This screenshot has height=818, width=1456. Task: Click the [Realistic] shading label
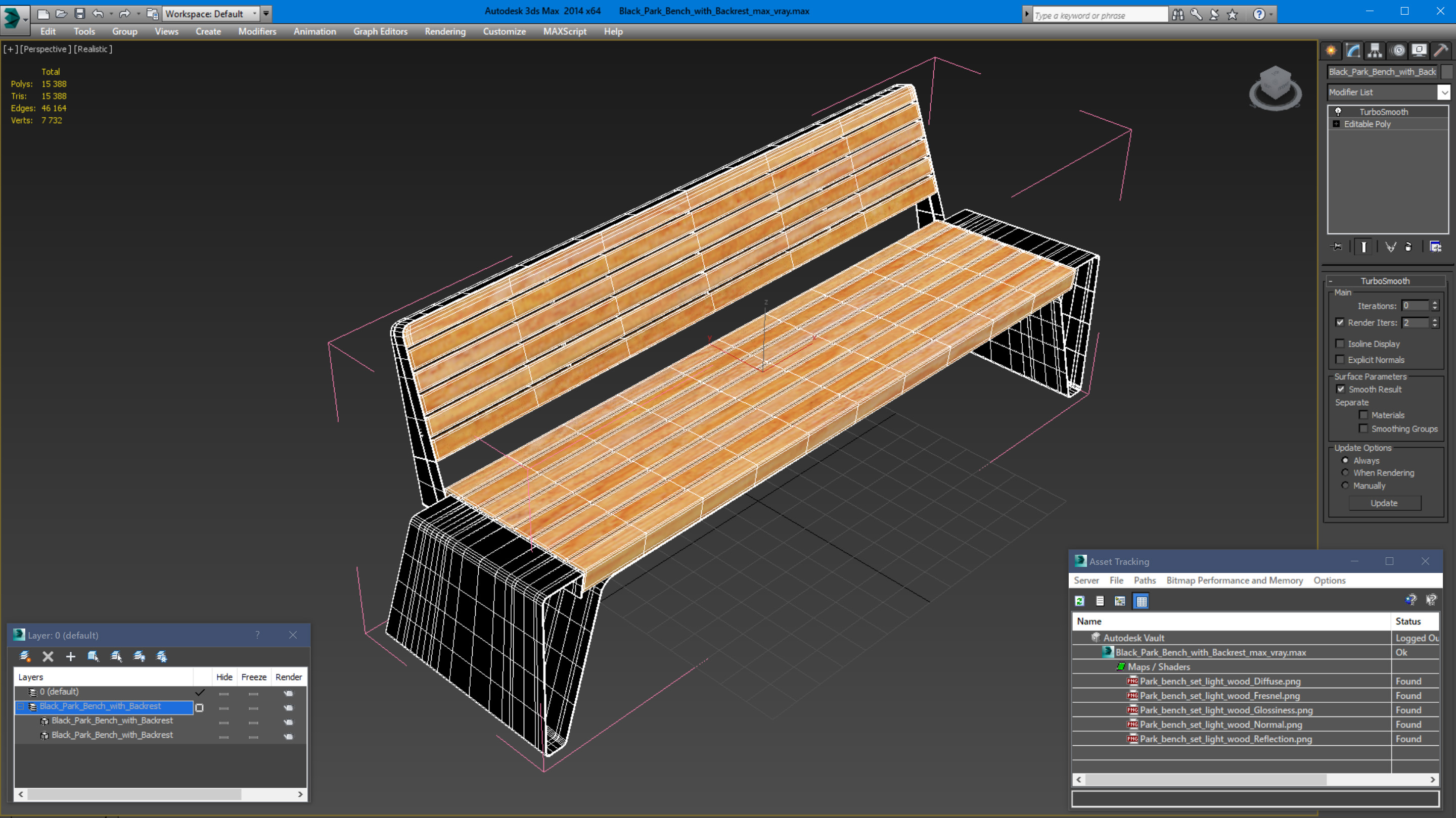pyautogui.click(x=93, y=49)
